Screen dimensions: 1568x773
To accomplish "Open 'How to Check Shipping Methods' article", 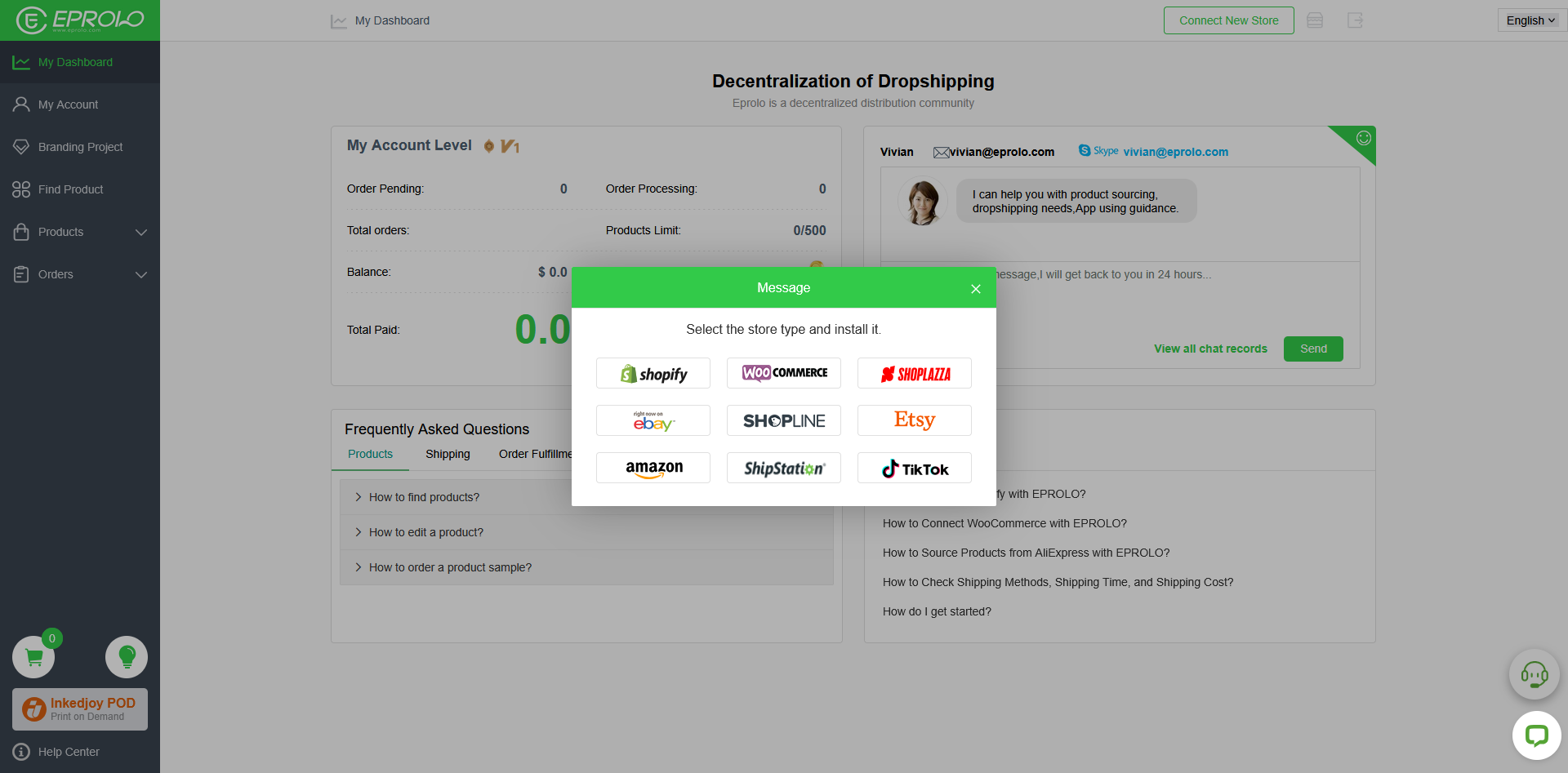I will pyautogui.click(x=1058, y=582).
